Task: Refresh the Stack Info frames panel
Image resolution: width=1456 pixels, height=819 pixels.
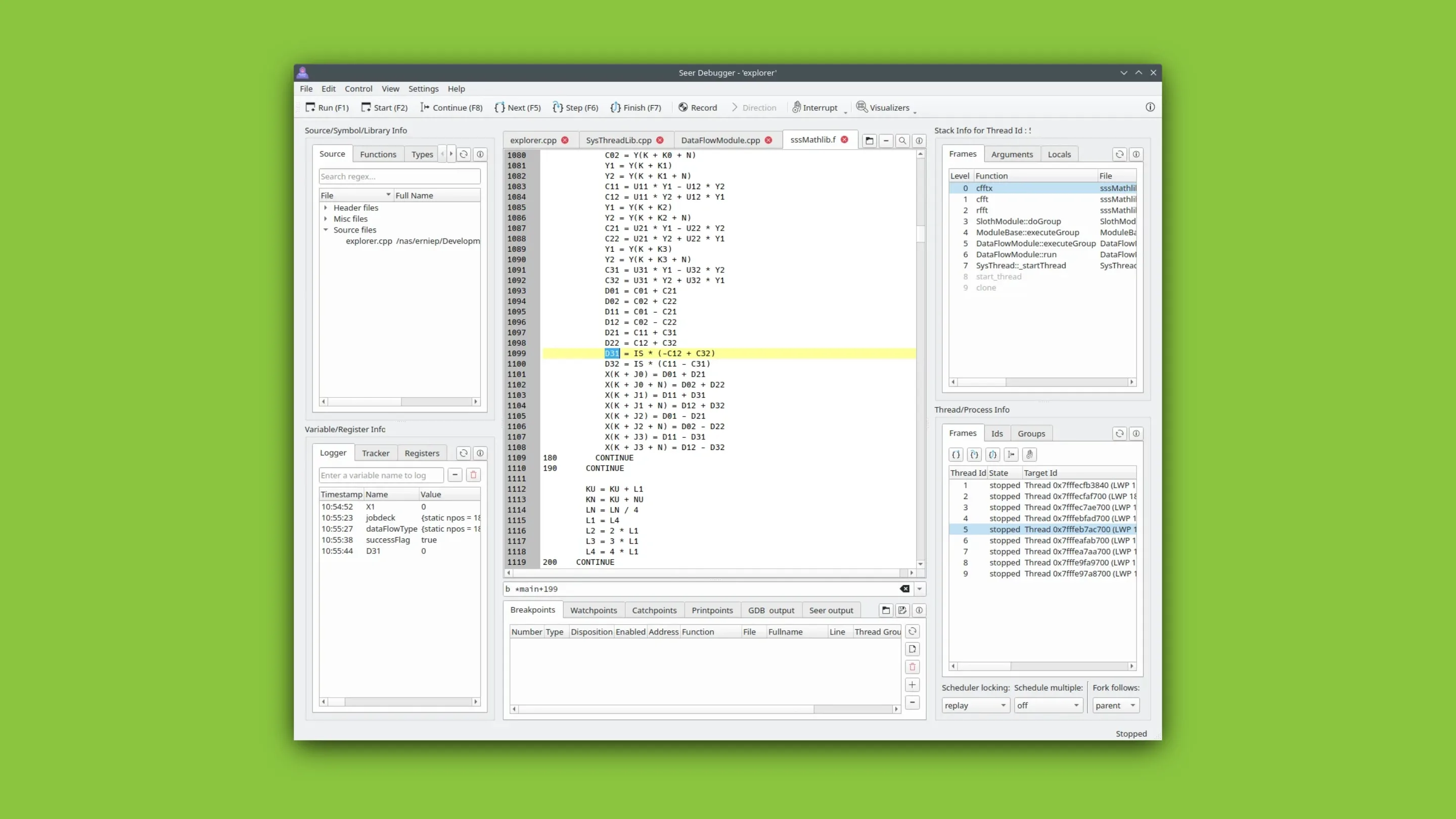Action: click(1119, 154)
